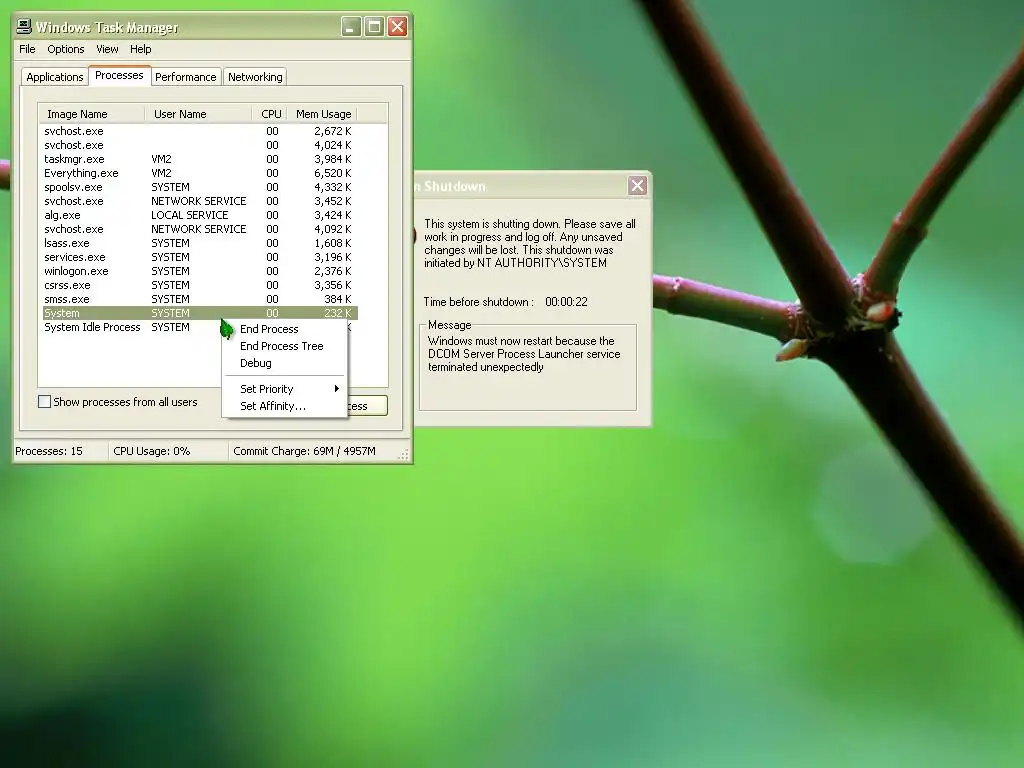Click the Time before shutdown countdown
The image size is (1024, 768).
tap(566, 302)
